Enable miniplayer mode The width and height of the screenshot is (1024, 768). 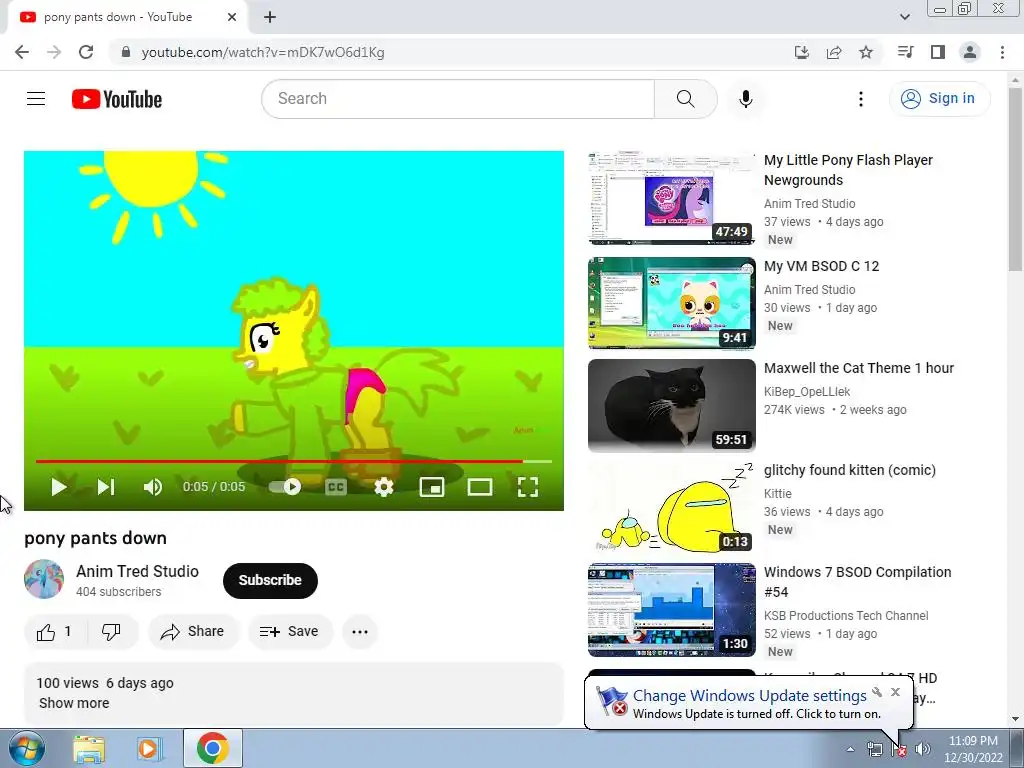[432, 487]
